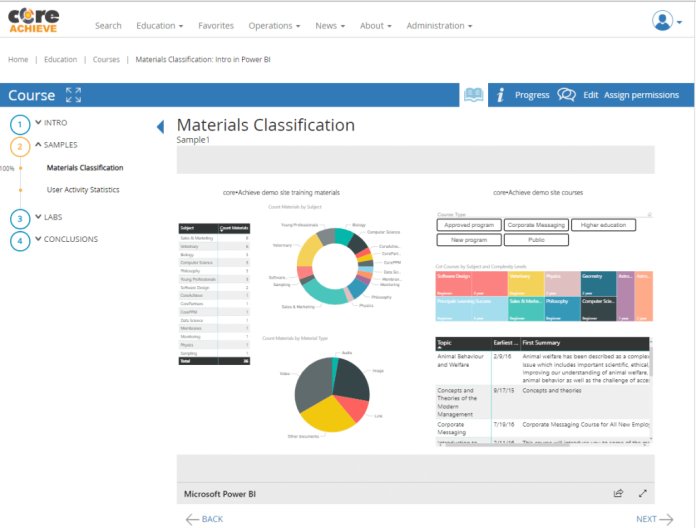The width and height of the screenshot is (696, 528).
Task: Open the book reading view icon
Action: (473, 95)
